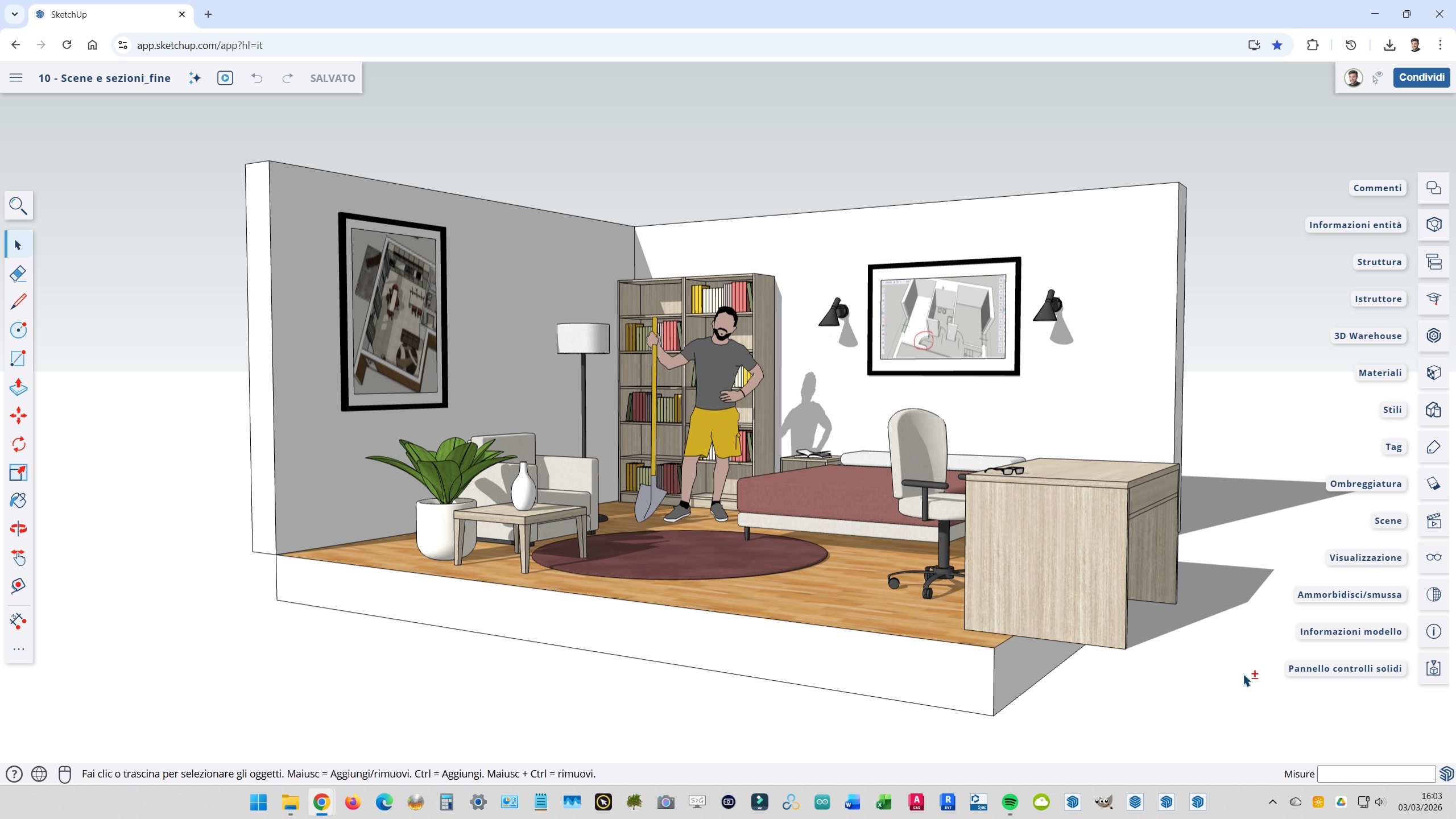
Task: Open the hamburger main menu
Action: click(16, 78)
